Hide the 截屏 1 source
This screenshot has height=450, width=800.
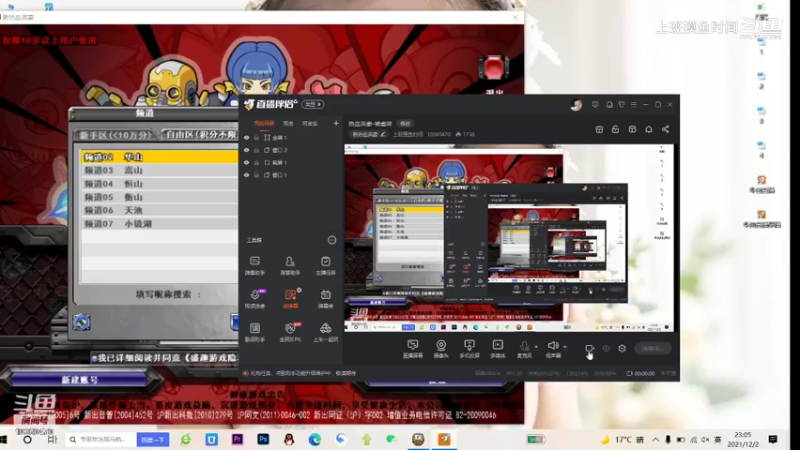click(x=246, y=162)
